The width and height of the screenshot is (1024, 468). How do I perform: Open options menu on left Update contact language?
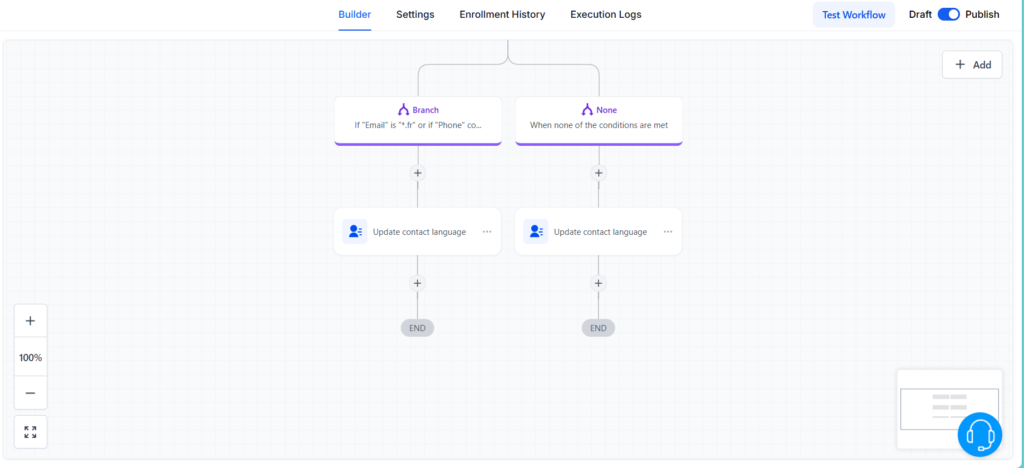pos(487,232)
